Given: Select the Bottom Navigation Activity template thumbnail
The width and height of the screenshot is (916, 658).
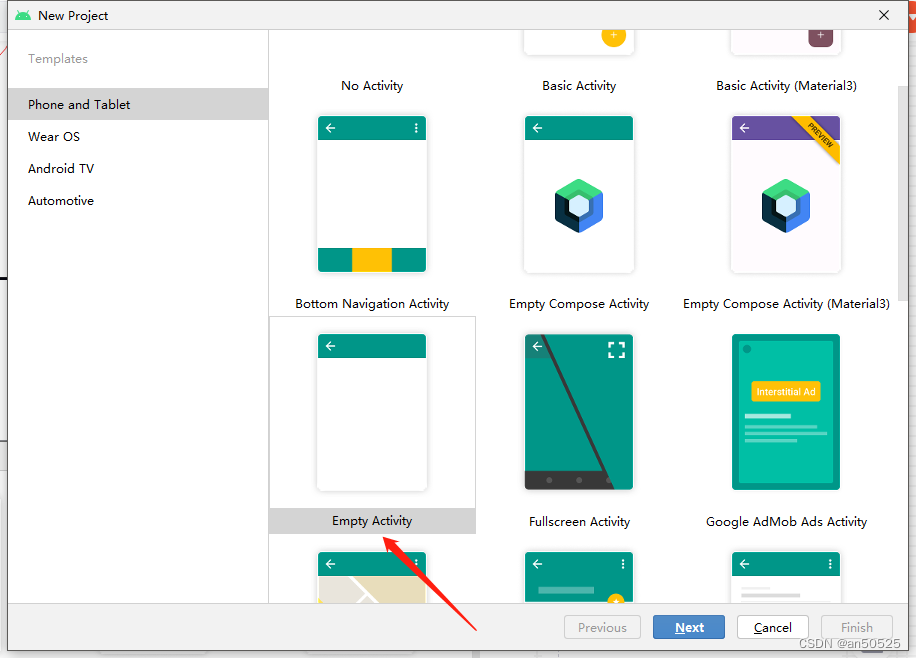Looking at the screenshot, I should (x=372, y=194).
